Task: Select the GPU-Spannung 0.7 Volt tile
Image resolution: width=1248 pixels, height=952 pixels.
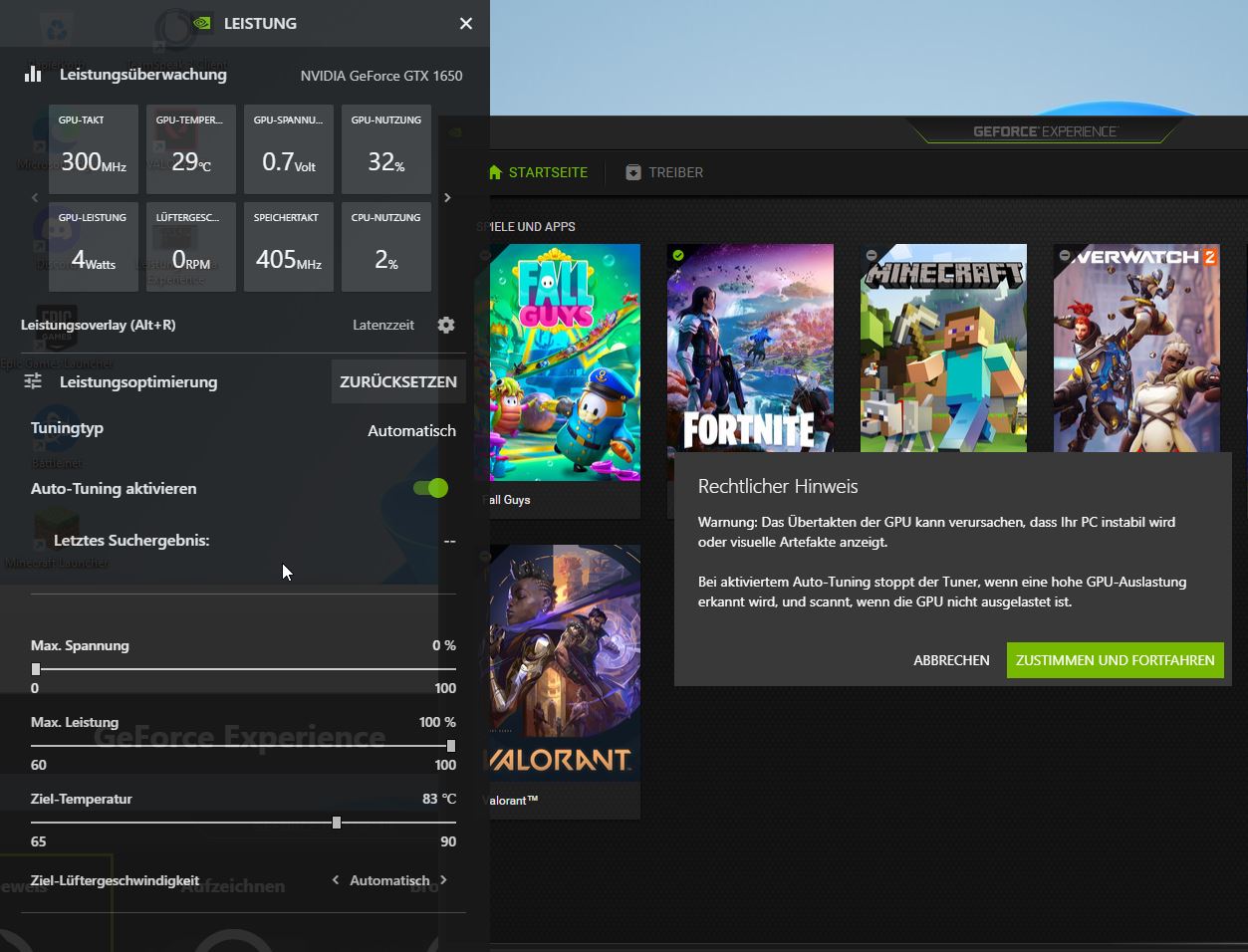Action: click(289, 149)
